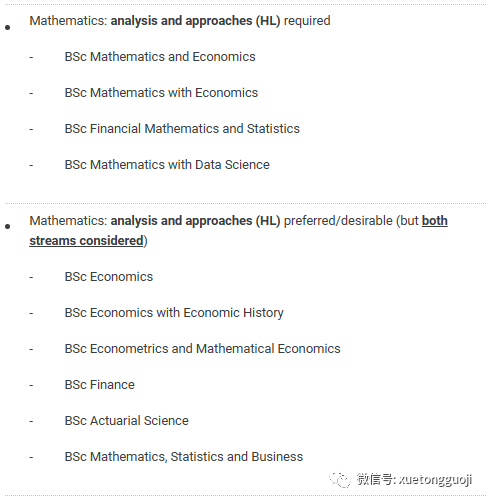Click 'BSc Mathematics, Statistics and Business'
487x502 pixels.
coord(184,457)
